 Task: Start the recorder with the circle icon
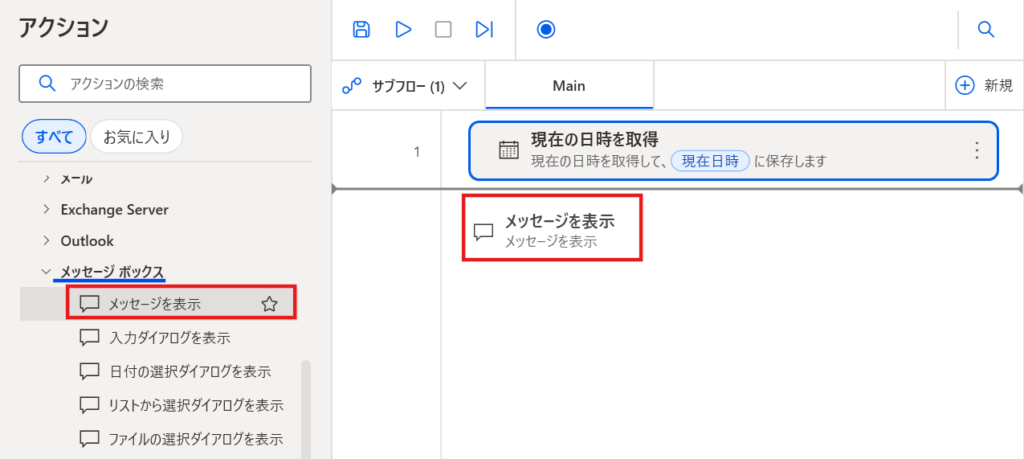pos(546,29)
